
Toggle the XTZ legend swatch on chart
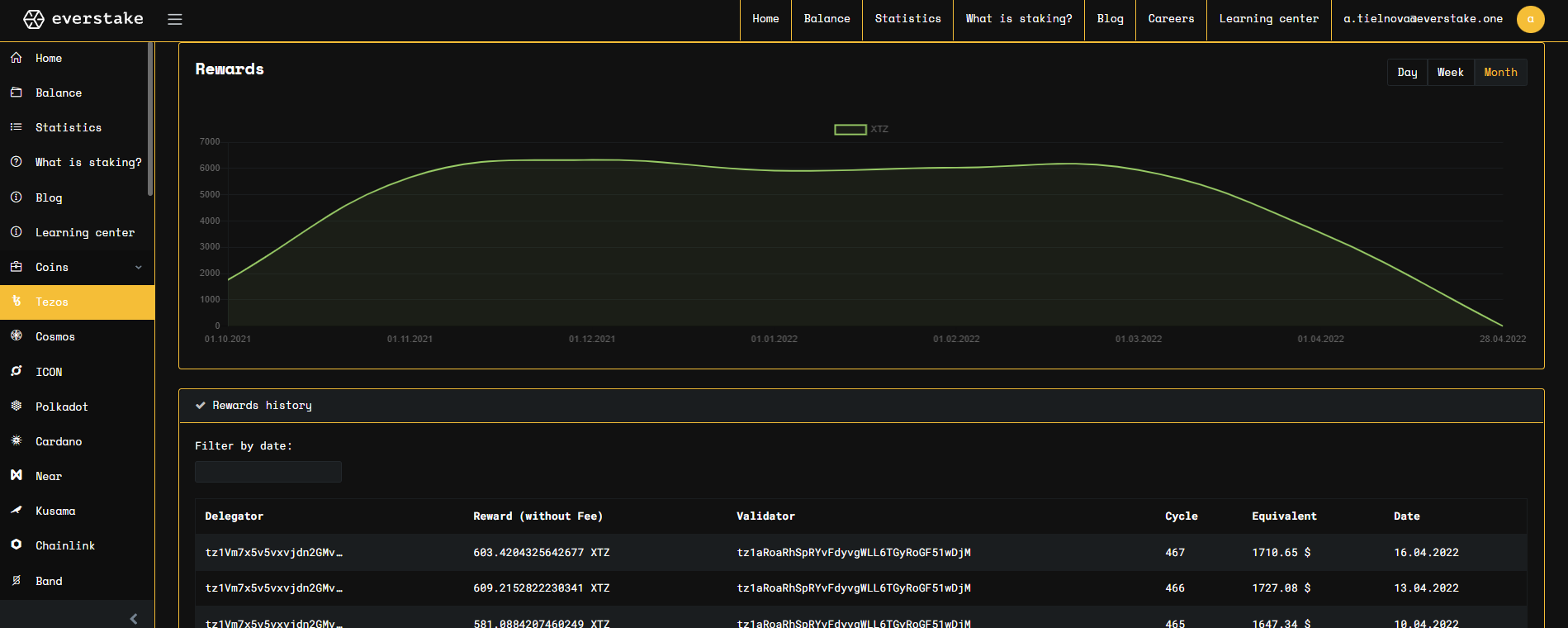coord(850,130)
